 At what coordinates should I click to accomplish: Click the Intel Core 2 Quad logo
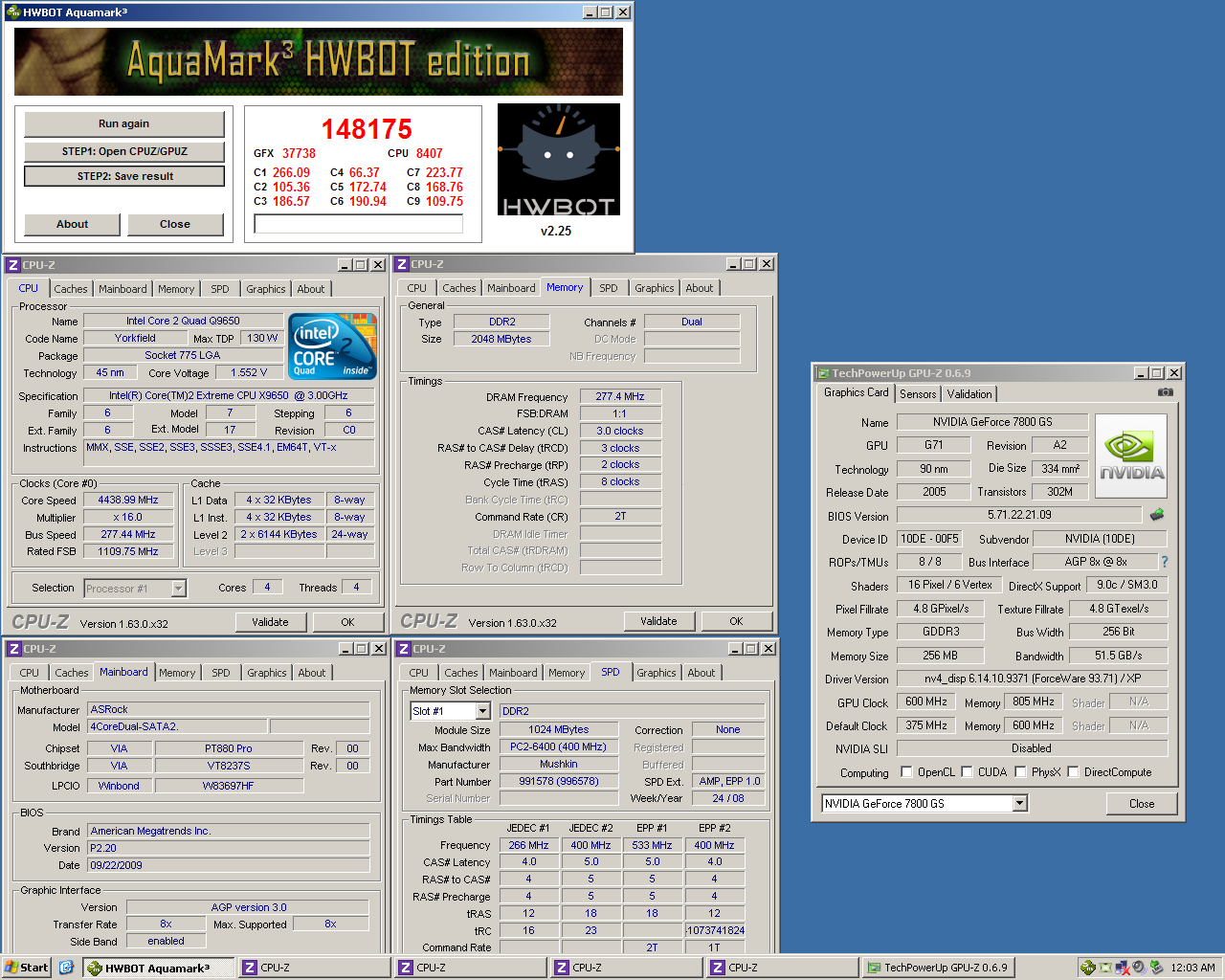pos(333,346)
